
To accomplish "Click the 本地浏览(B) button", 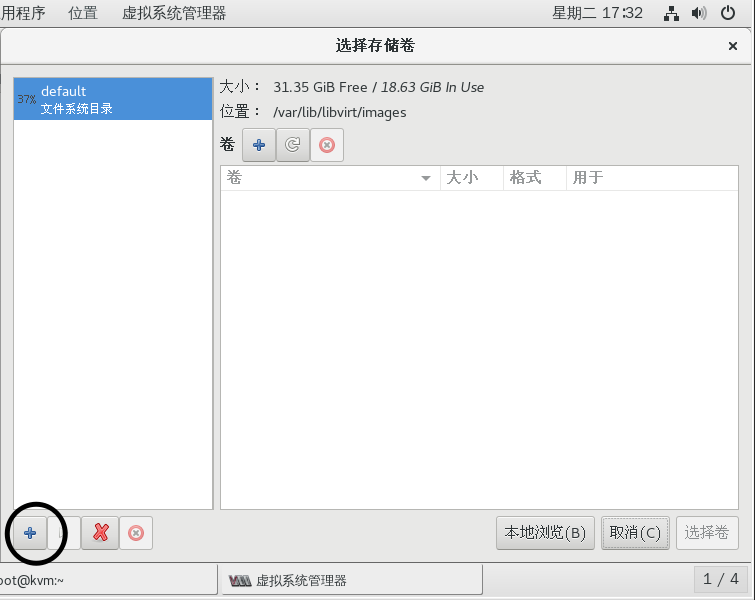I will (545, 533).
